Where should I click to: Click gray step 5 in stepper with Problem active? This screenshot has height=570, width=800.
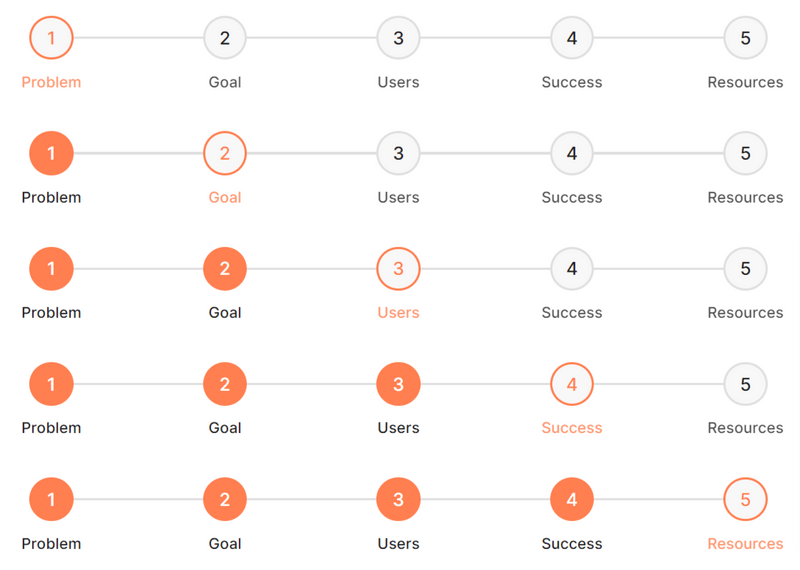(745, 39)
